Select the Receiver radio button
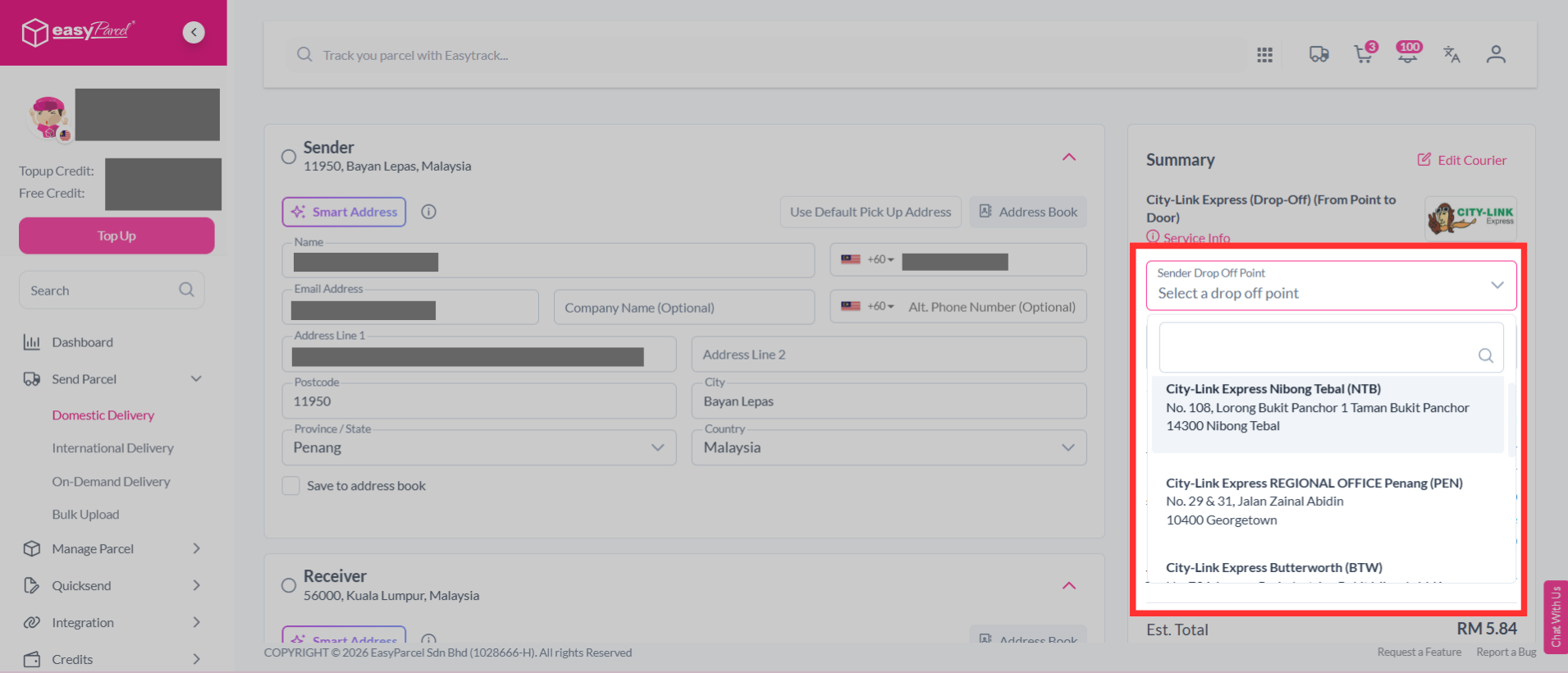The height and width of the screenshot is (673, 1568). pos(289,586)
